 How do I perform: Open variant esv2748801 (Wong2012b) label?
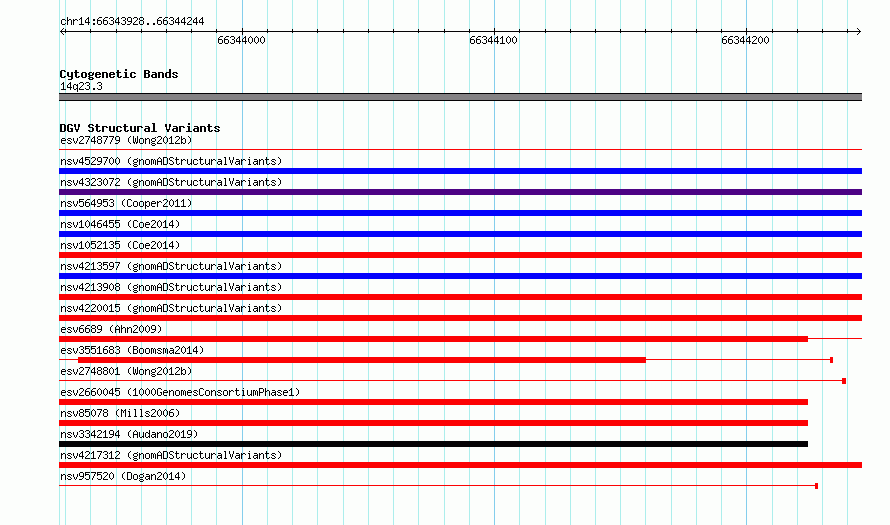coord(126,371)
